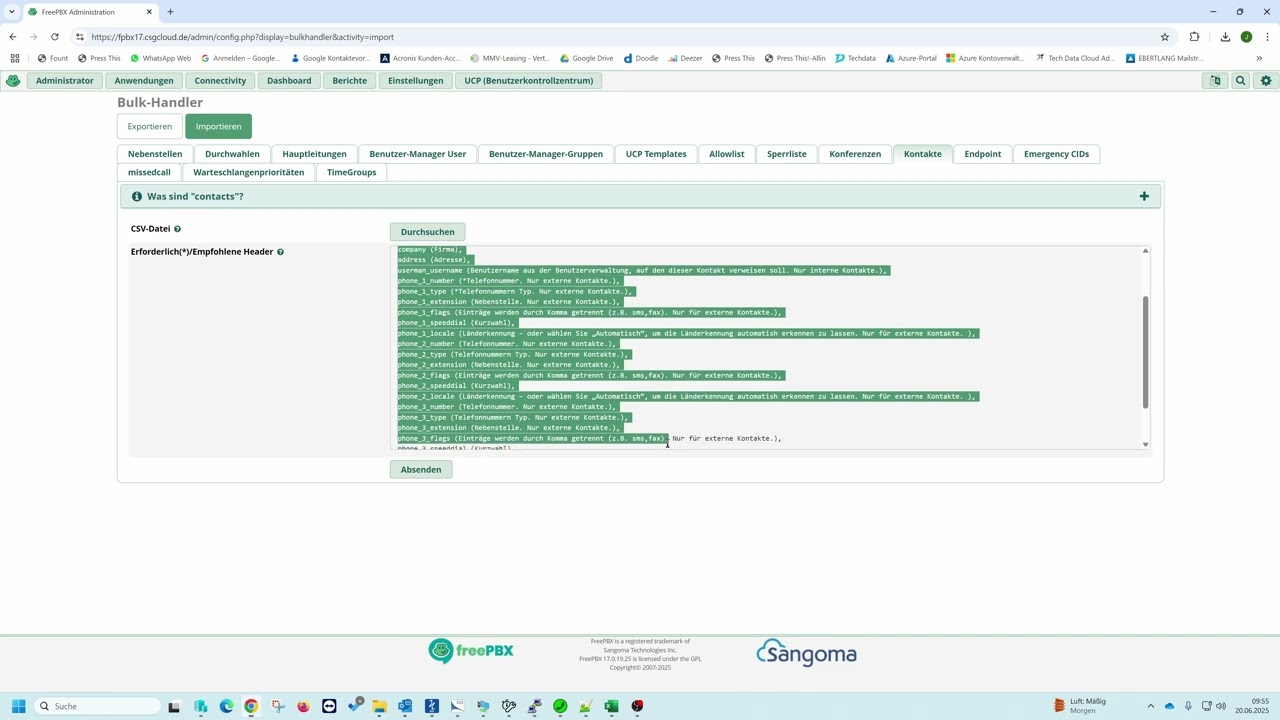
Task: Open Firefox from taskbar
Action: 303,706
